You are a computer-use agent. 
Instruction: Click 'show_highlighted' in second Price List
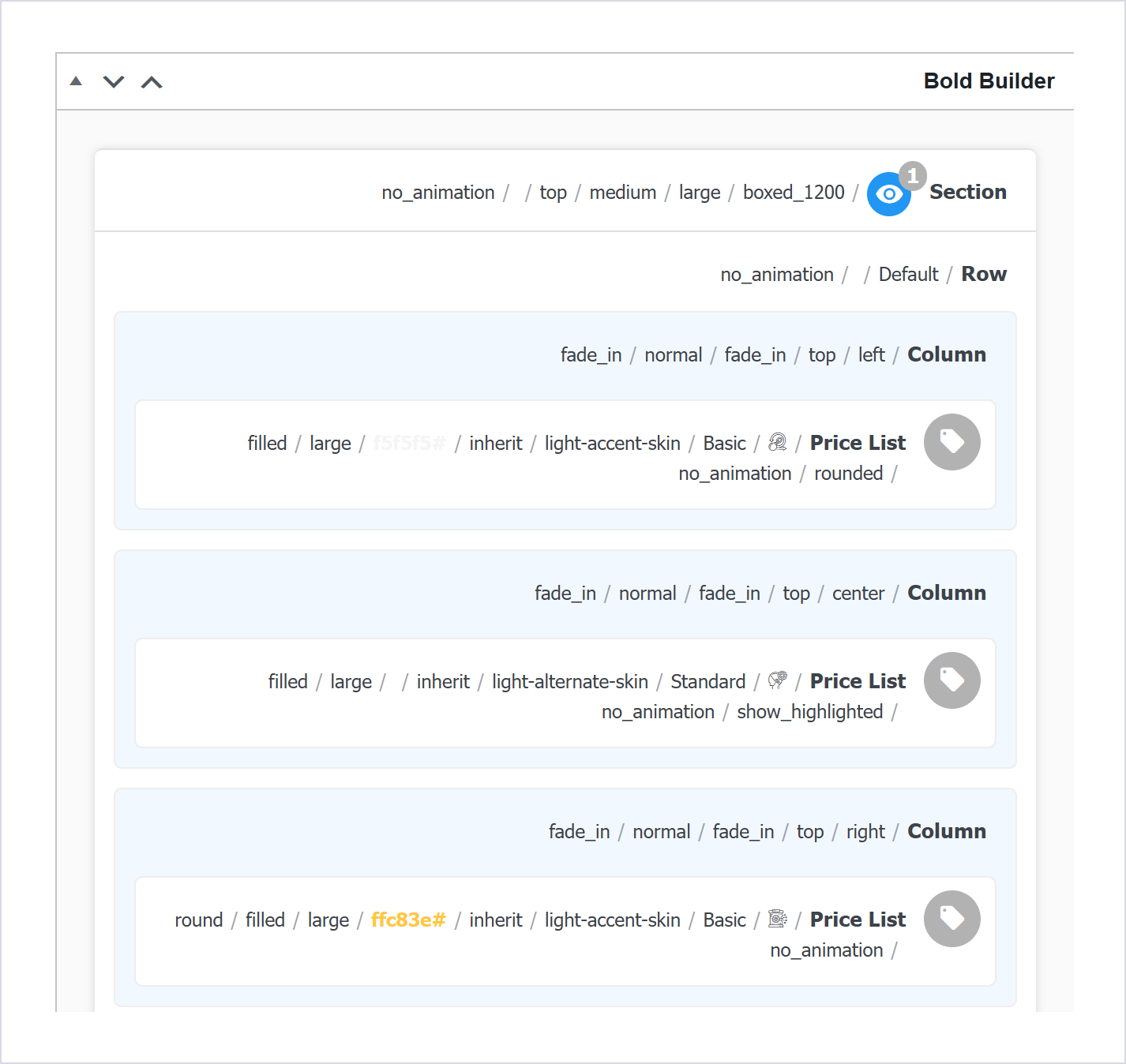pos(810,712)
